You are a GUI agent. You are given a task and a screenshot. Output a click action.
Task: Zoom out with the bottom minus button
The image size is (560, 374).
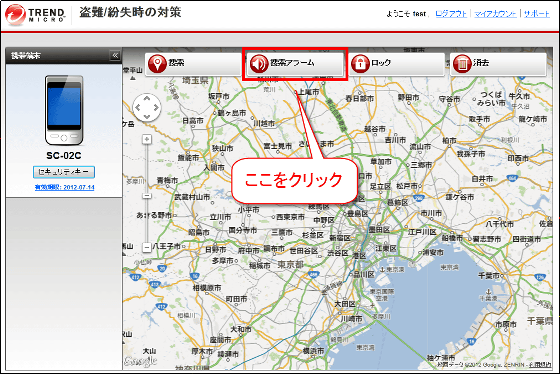(147, 247)
